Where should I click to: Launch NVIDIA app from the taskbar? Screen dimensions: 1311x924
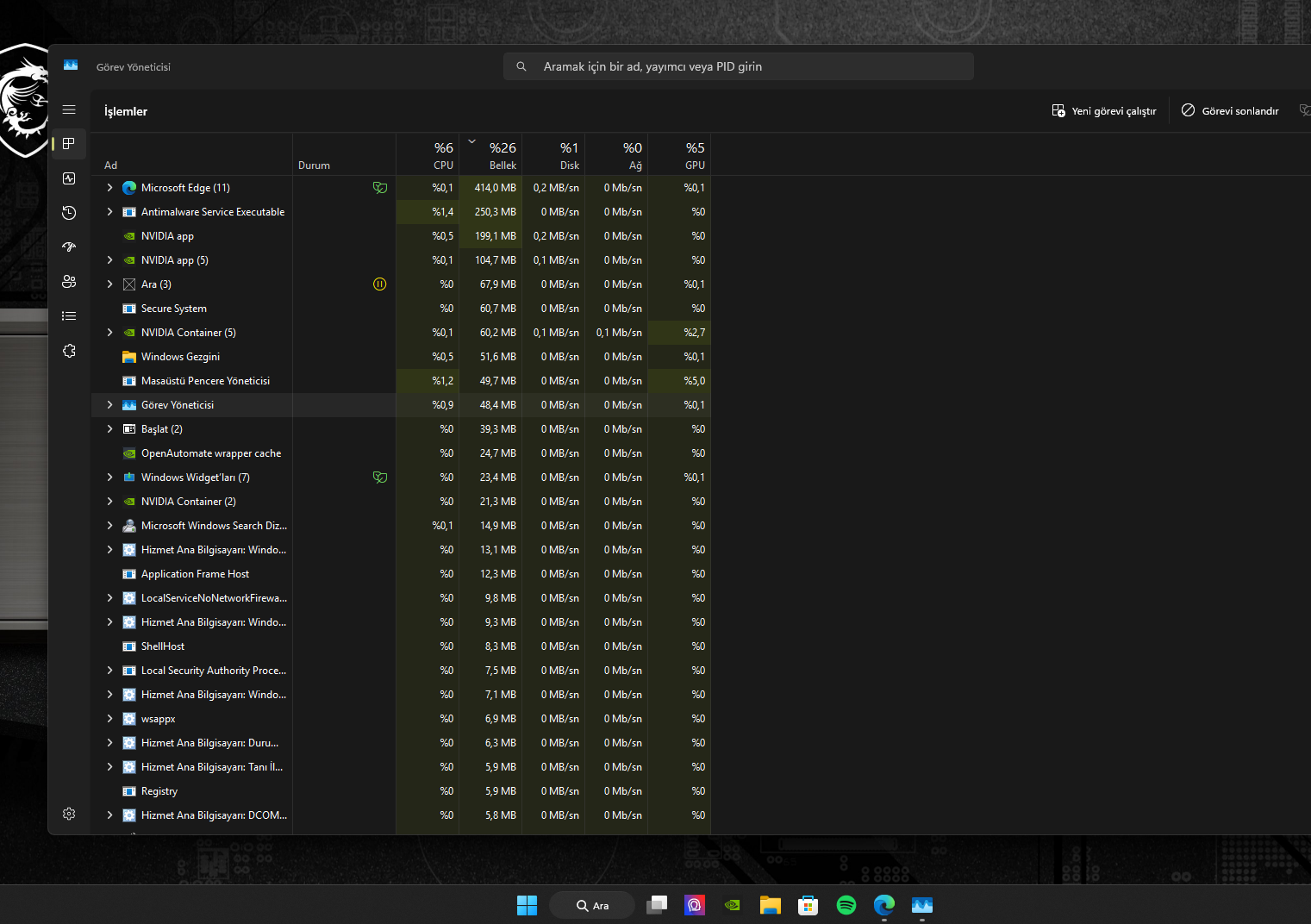click(733, 905)
